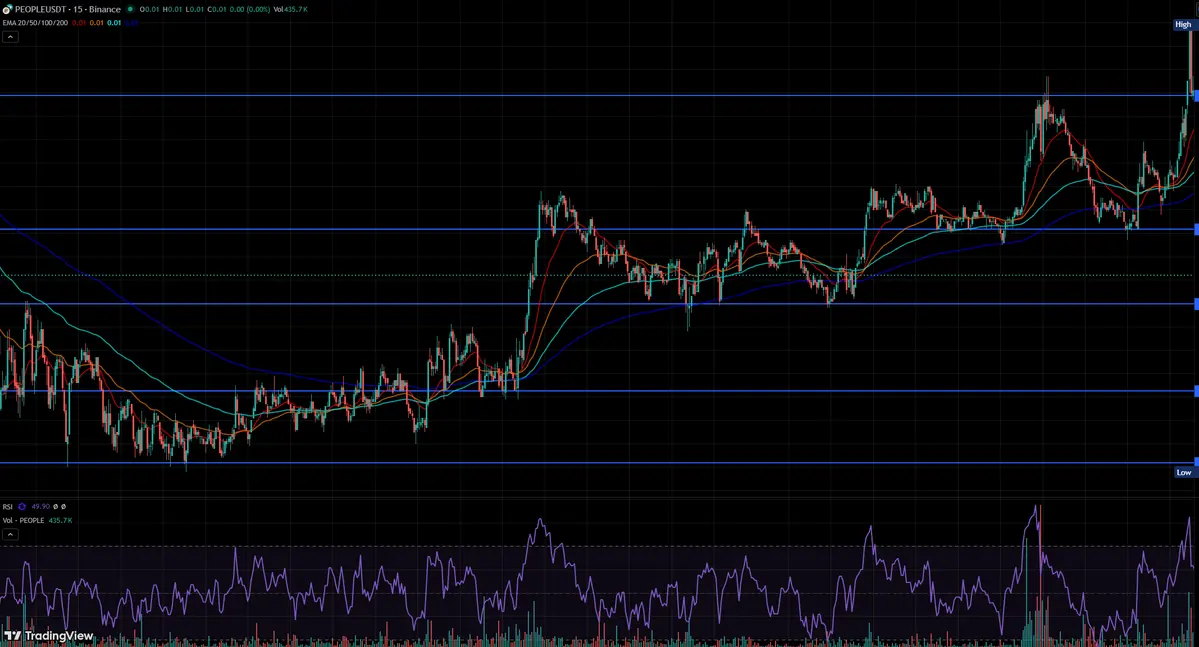
Task: Click the red EMA 20 value 0.01
Action: point(79,23)
